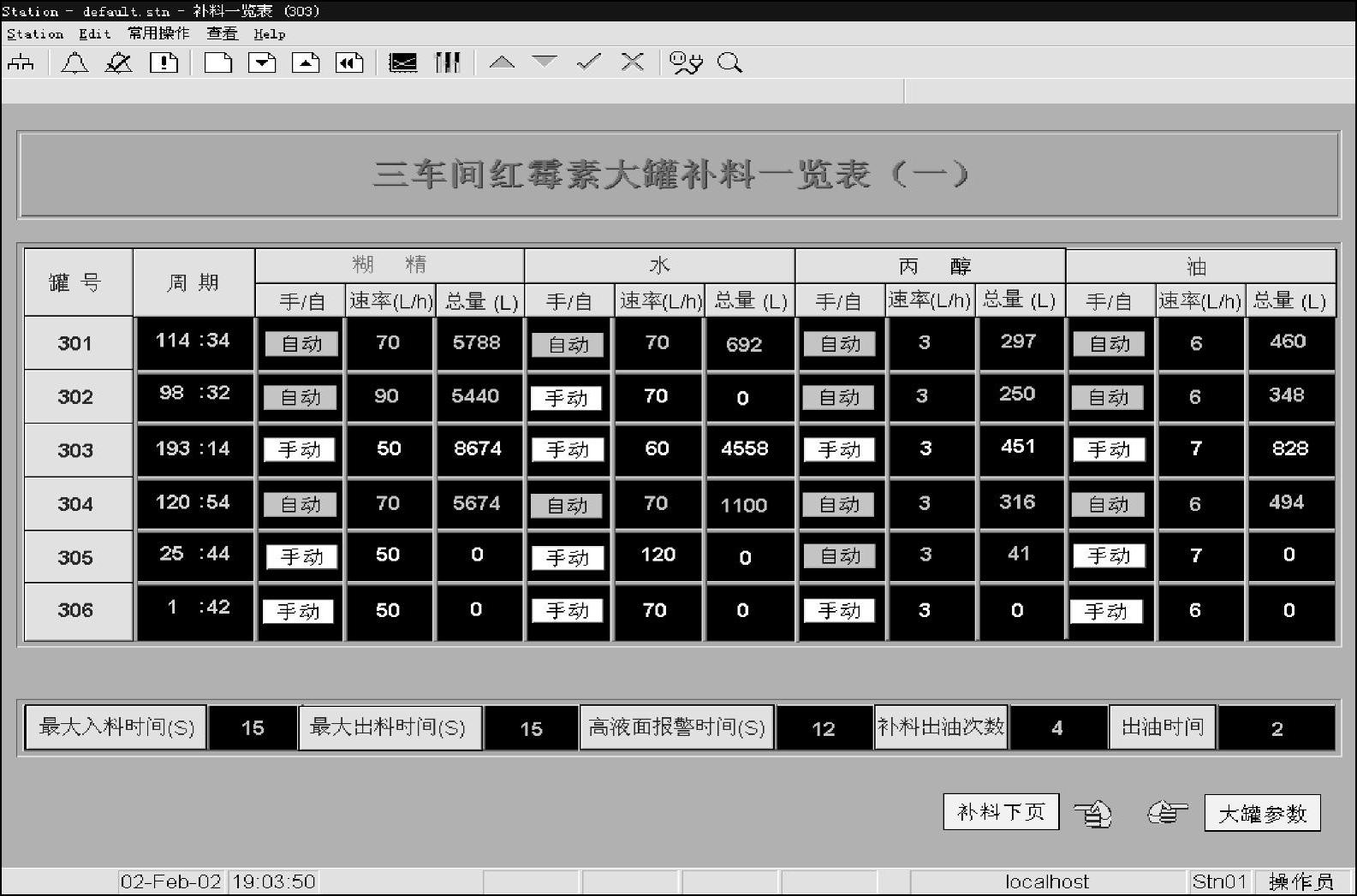Toggle tank 304 油 自动 mode button
1357x896 pixels.
click(1108, 505)
